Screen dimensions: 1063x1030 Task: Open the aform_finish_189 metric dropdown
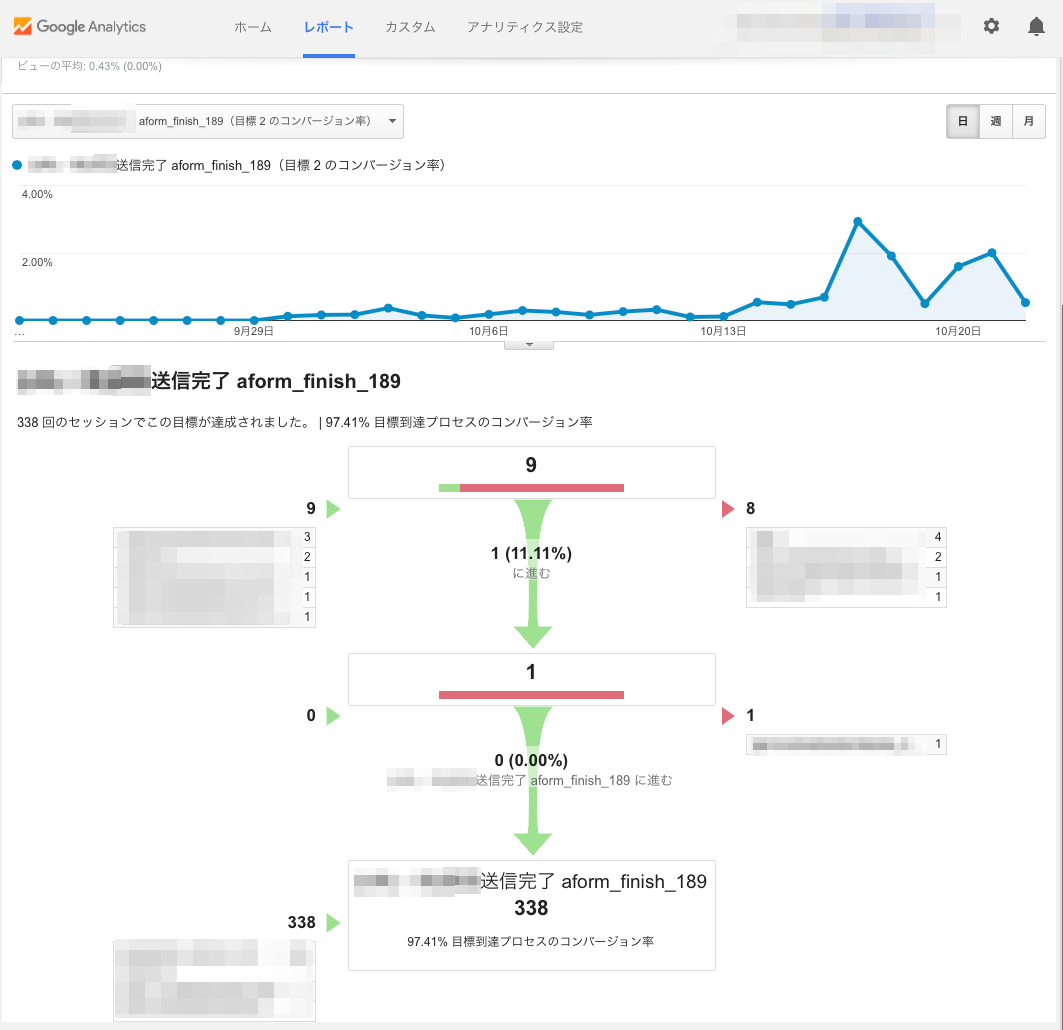click(208, 121)
